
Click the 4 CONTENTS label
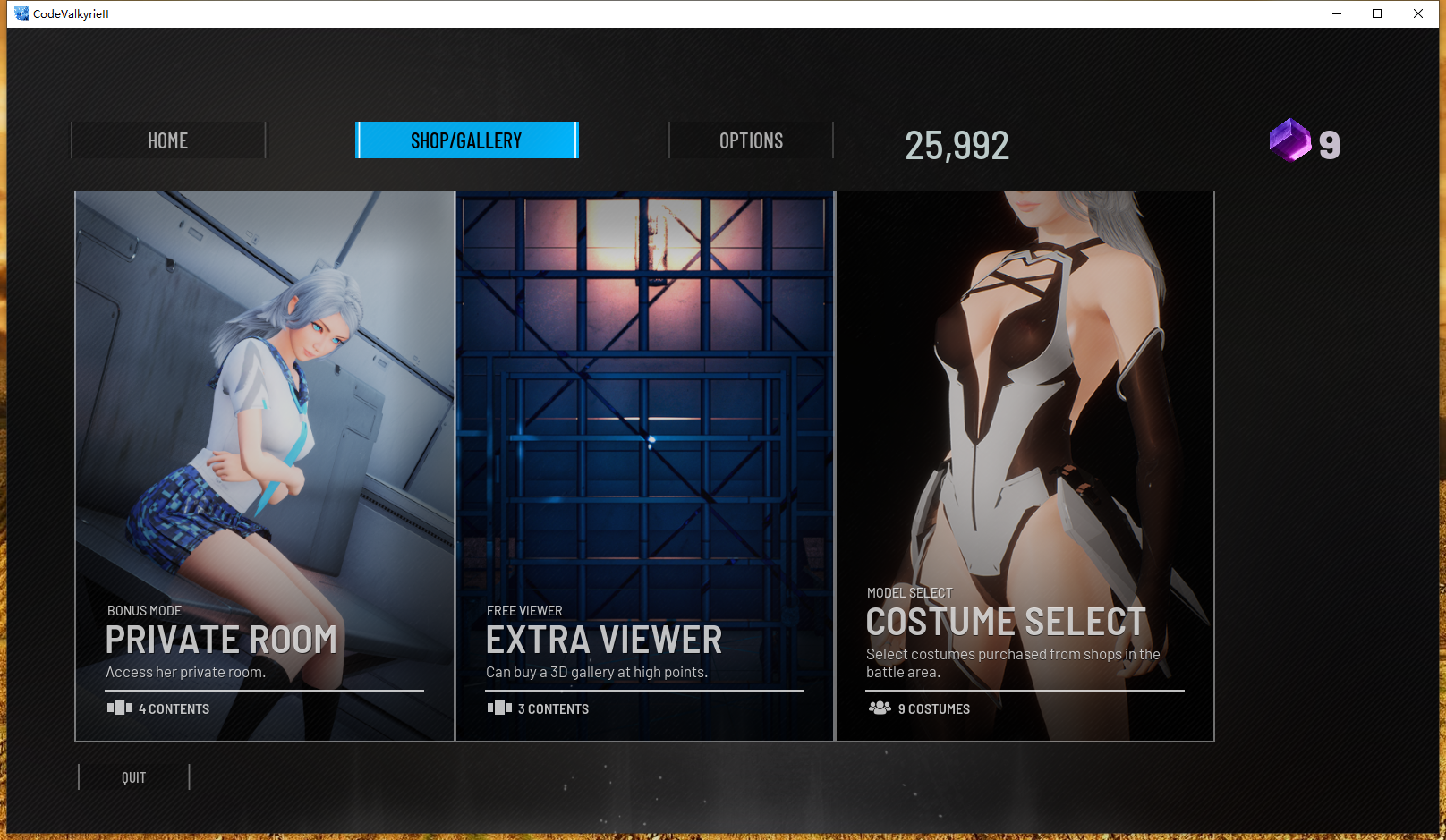pyautogui.click(x=174, y=708)
